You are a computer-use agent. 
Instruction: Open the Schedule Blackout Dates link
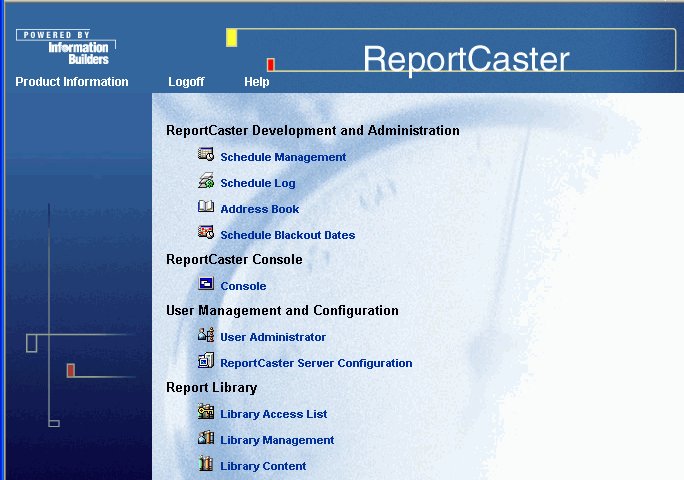(287, 235)
